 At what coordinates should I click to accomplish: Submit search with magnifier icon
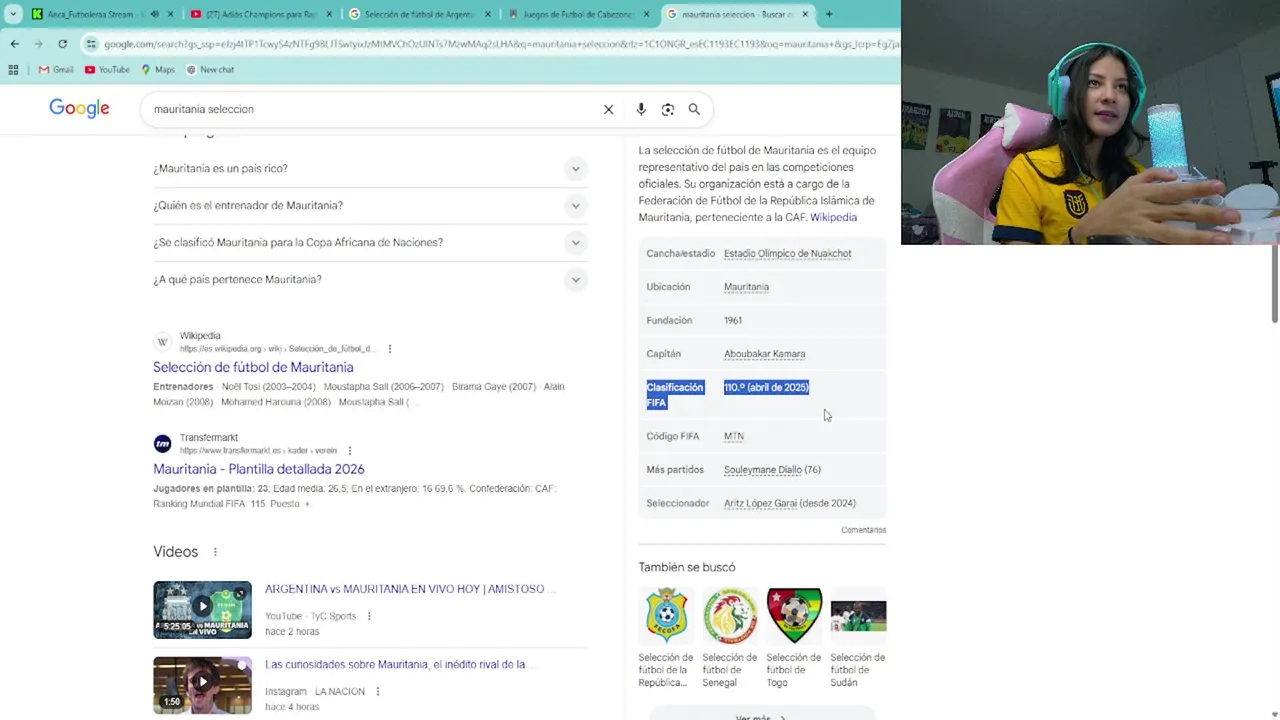pyautogui.click(x=694, y=109)
